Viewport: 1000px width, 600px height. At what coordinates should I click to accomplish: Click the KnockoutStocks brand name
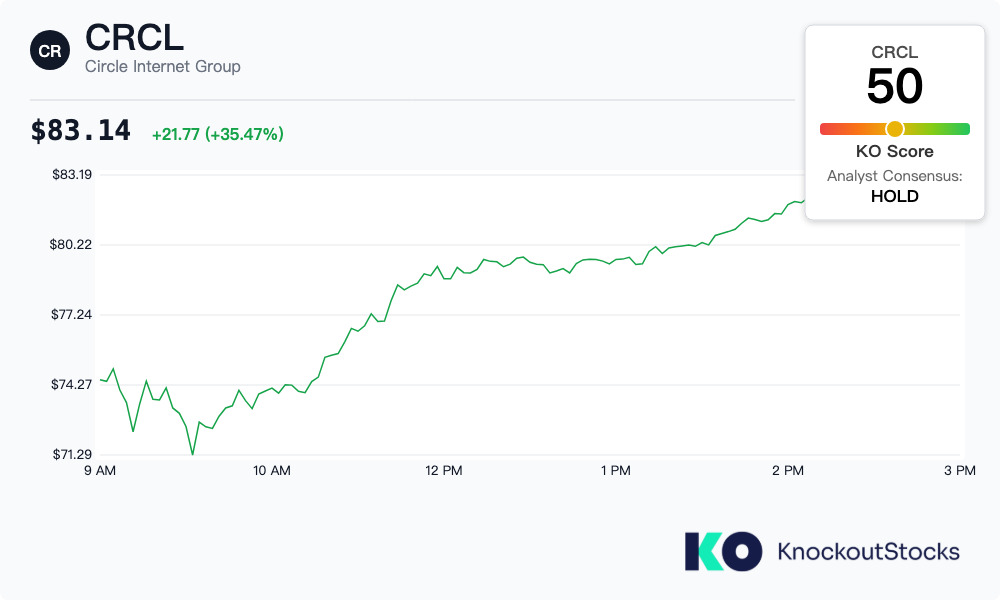869,550
